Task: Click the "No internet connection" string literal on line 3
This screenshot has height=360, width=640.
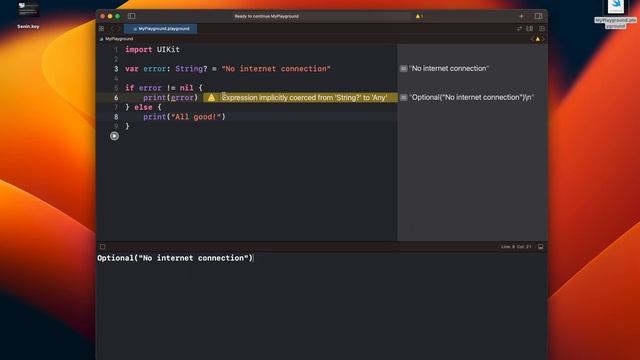Action: 276,69
